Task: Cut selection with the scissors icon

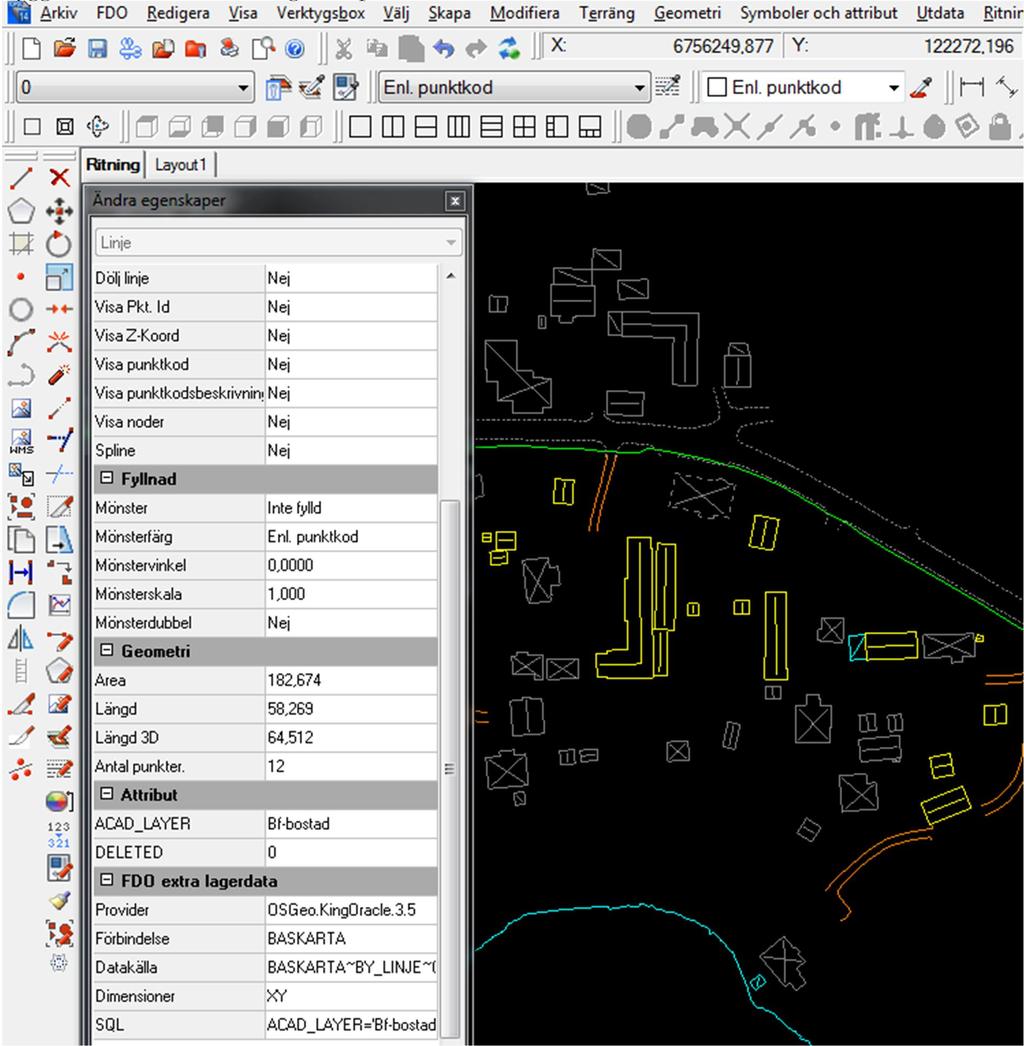Action: click(x=344, y=49)
